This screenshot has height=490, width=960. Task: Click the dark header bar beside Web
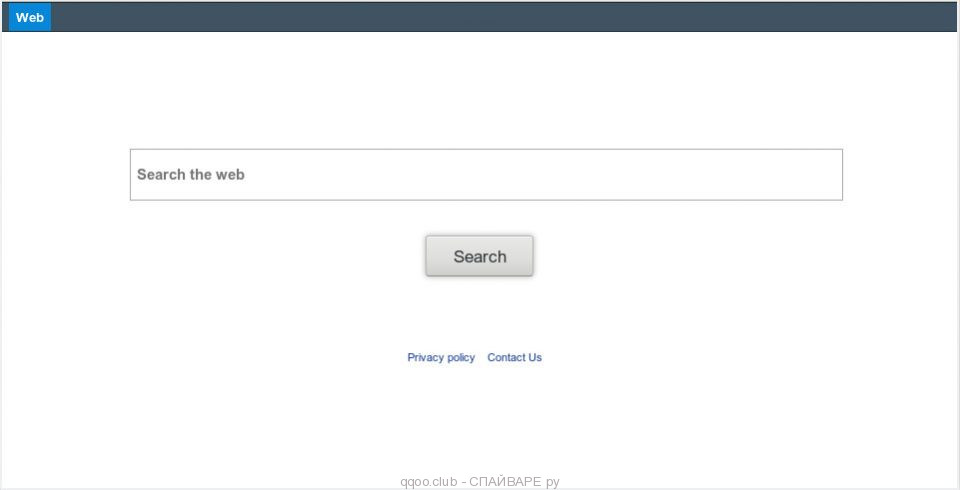504,17
